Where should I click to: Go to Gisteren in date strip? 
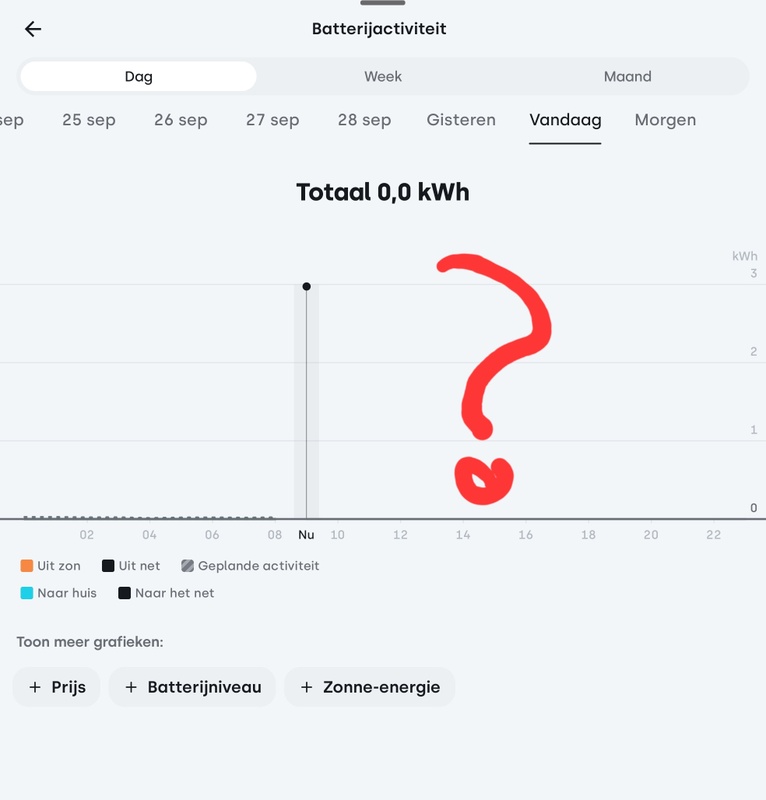pyautogui.click(x=461, y=120)
